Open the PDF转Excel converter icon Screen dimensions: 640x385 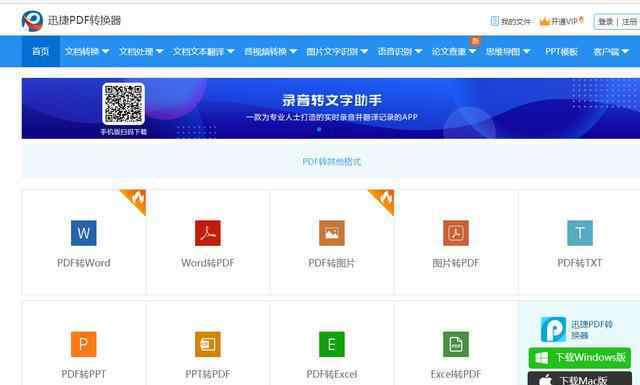point(332,344)
